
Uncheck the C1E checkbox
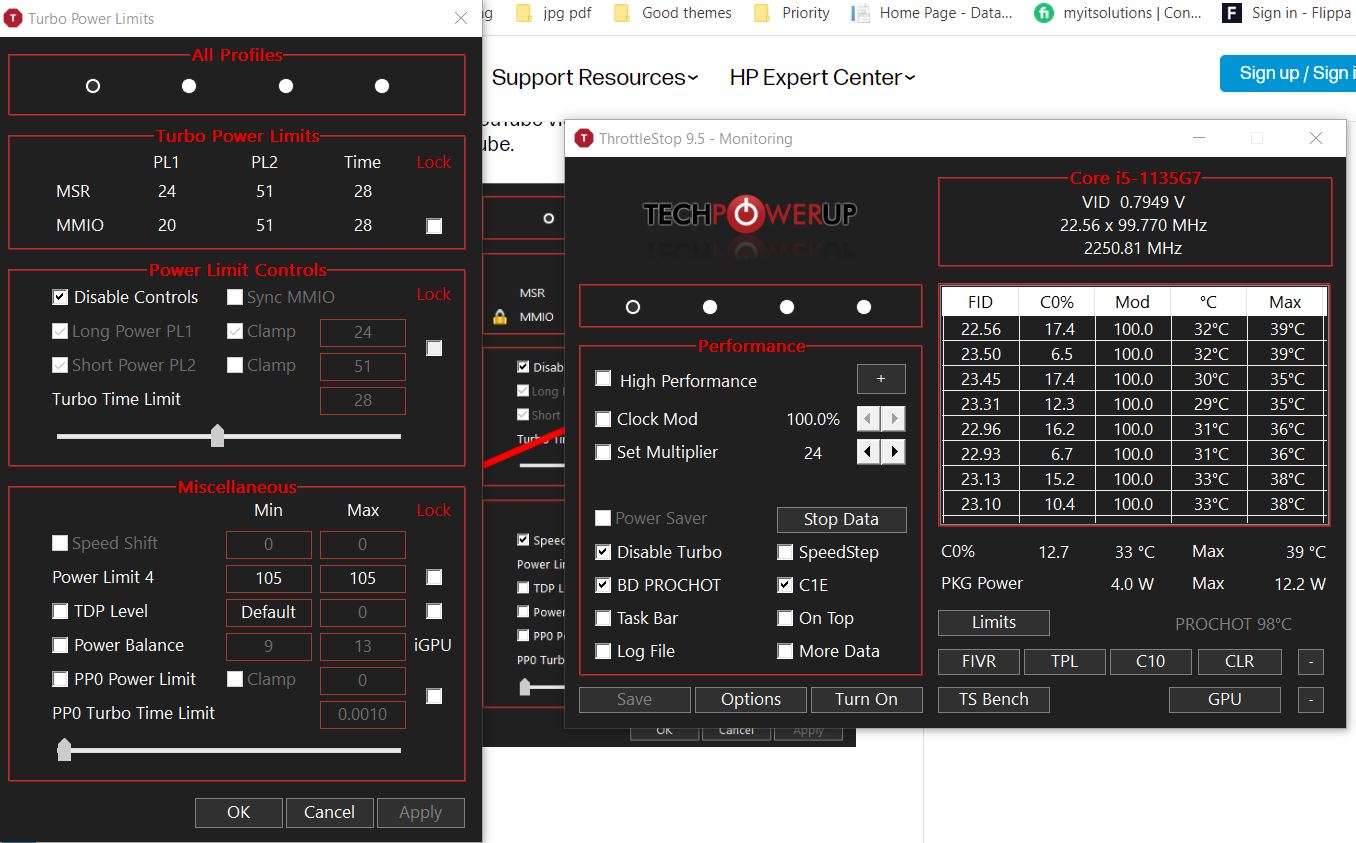click(785, 585)
